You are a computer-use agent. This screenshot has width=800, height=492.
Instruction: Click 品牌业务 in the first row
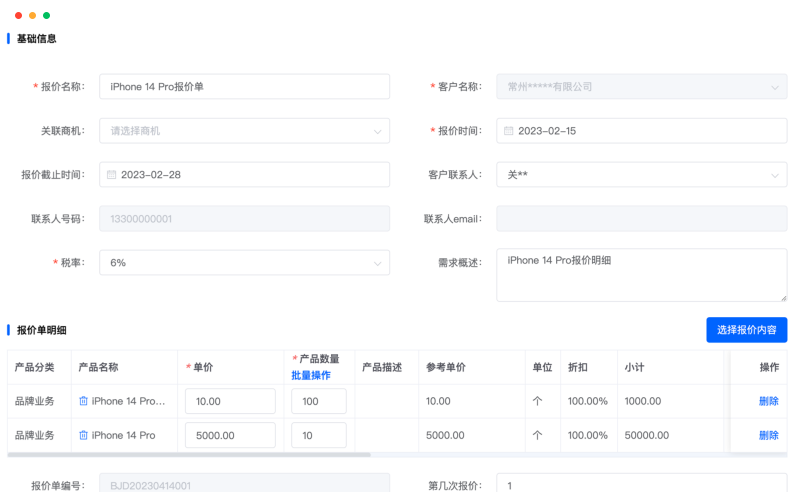click(x=34, y=401)
